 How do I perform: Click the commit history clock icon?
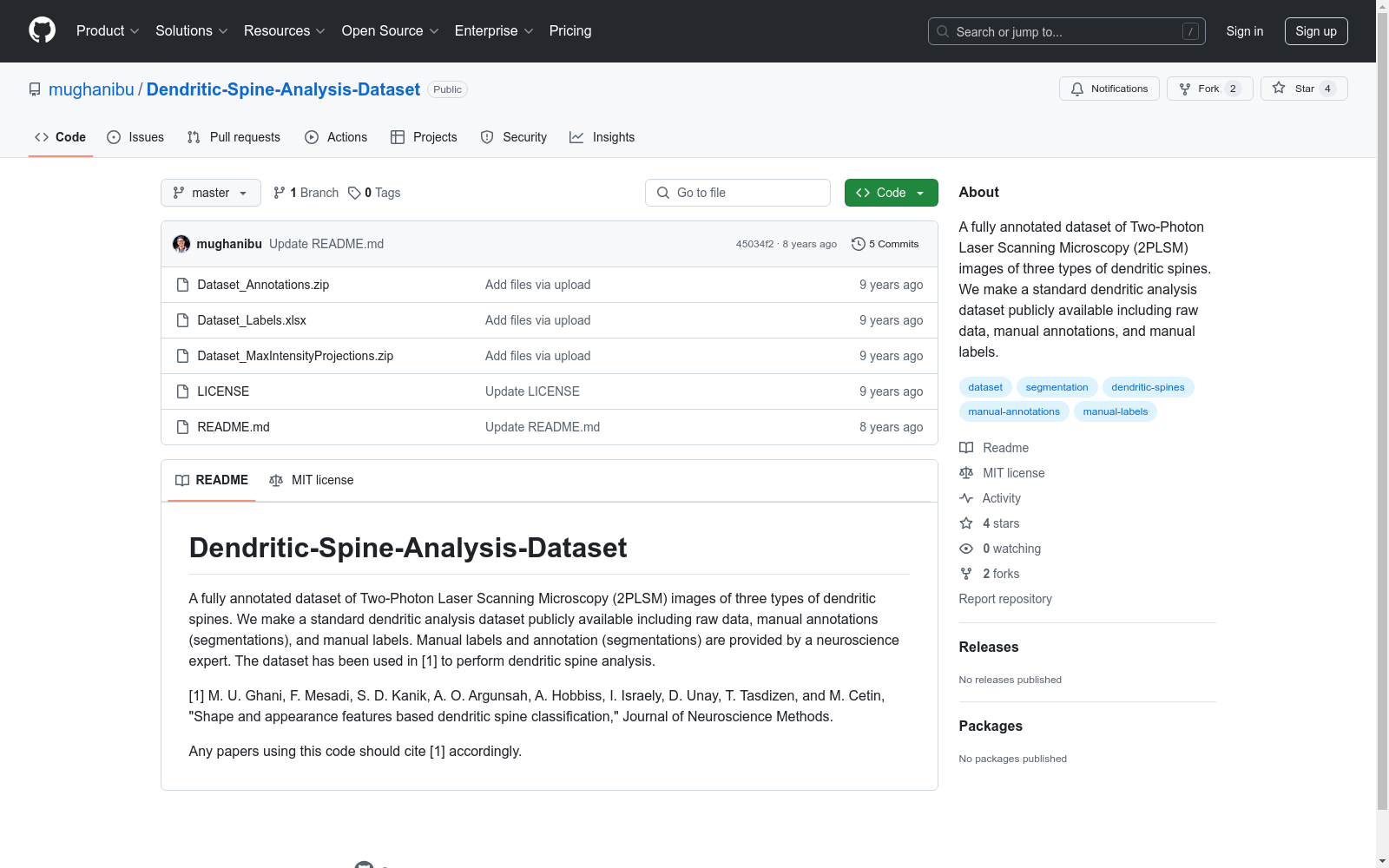pos(859,244)
